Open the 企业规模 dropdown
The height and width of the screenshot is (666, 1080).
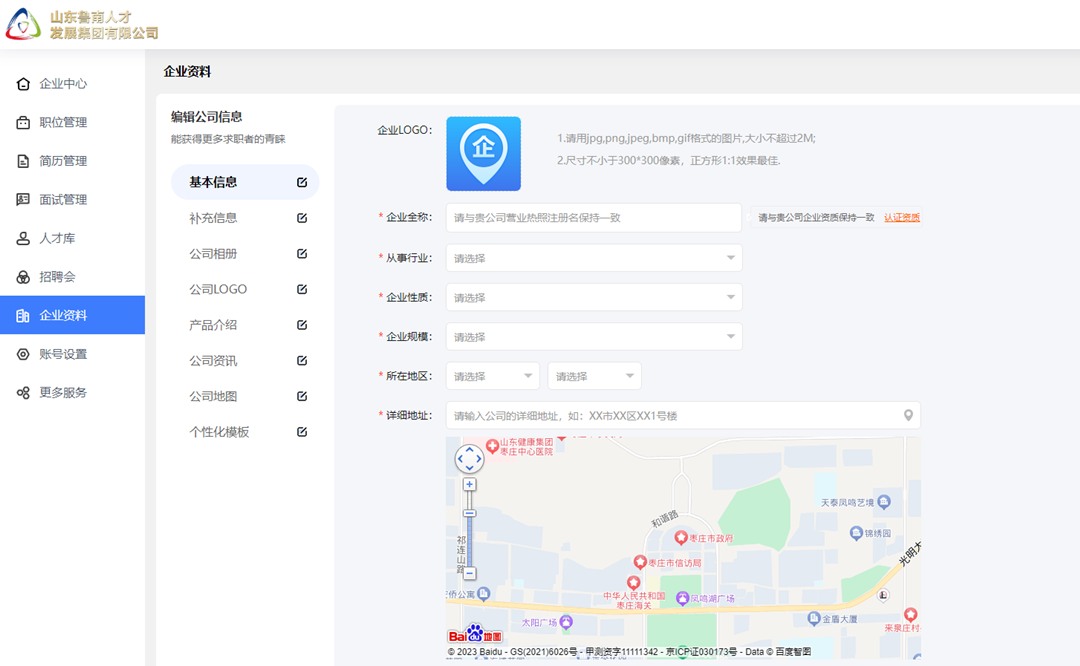tap(594, 336)
